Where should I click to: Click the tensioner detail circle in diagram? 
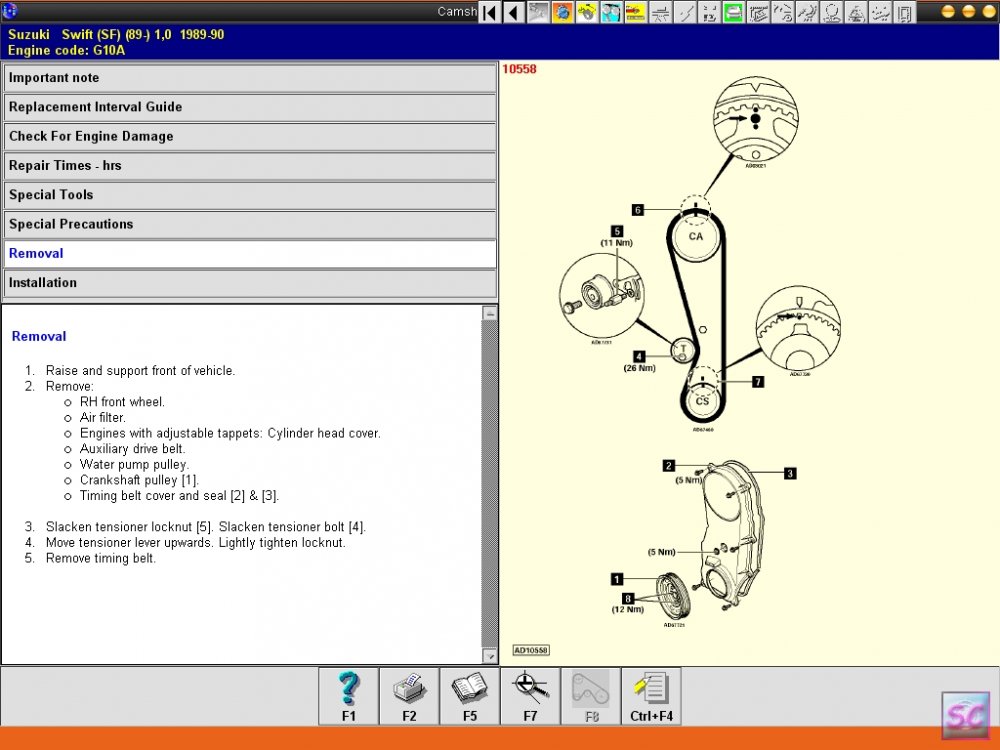[x=601, y=295]
